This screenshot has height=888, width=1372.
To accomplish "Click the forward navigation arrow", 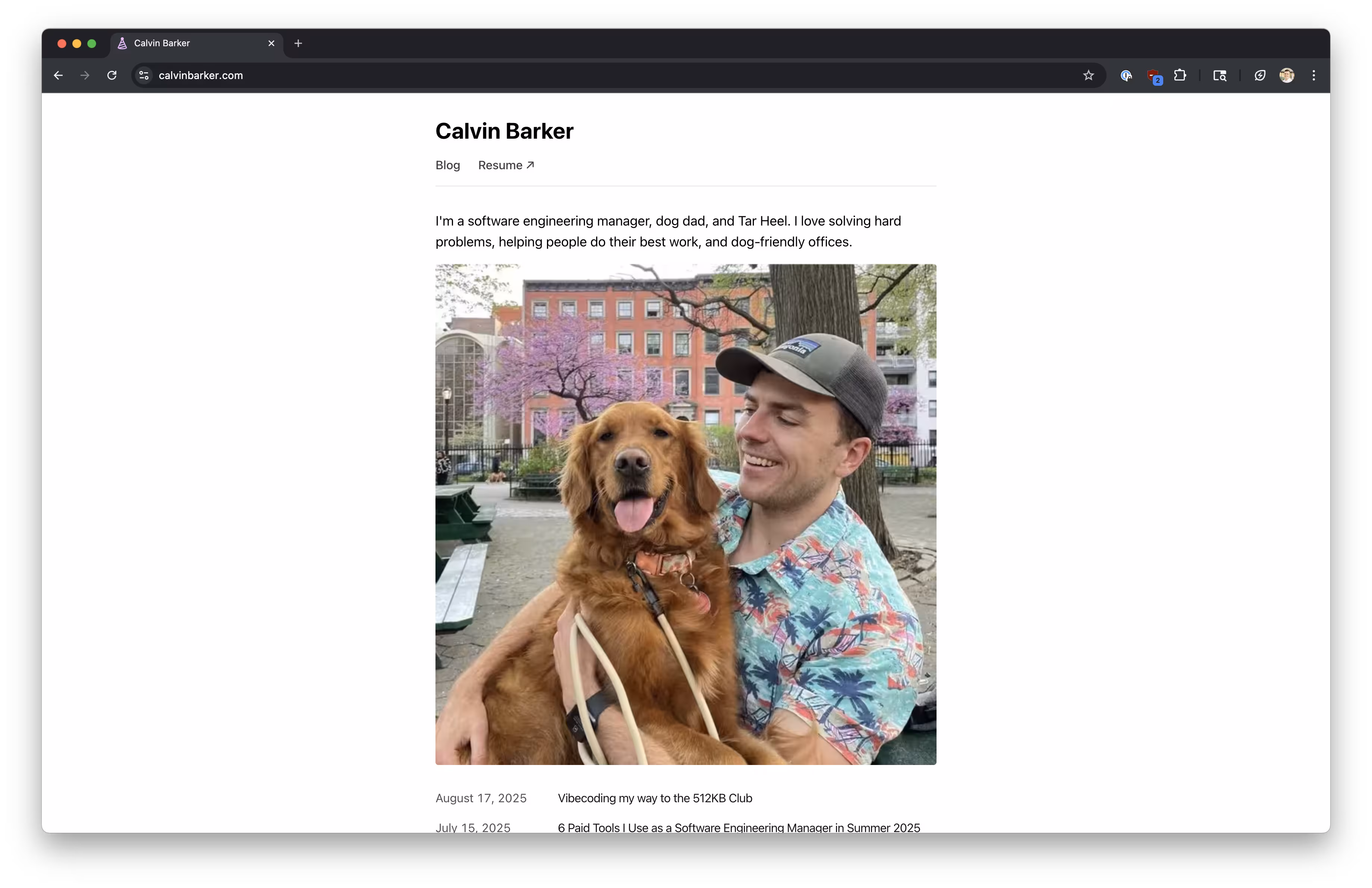I will [x=85, y=75].
